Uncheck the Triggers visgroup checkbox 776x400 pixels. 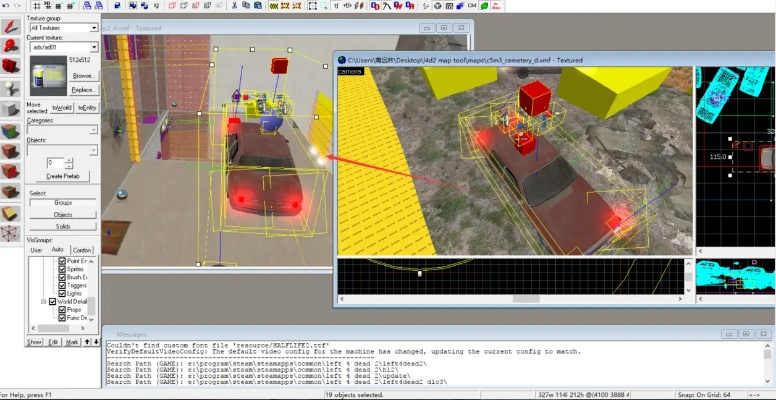62,284
